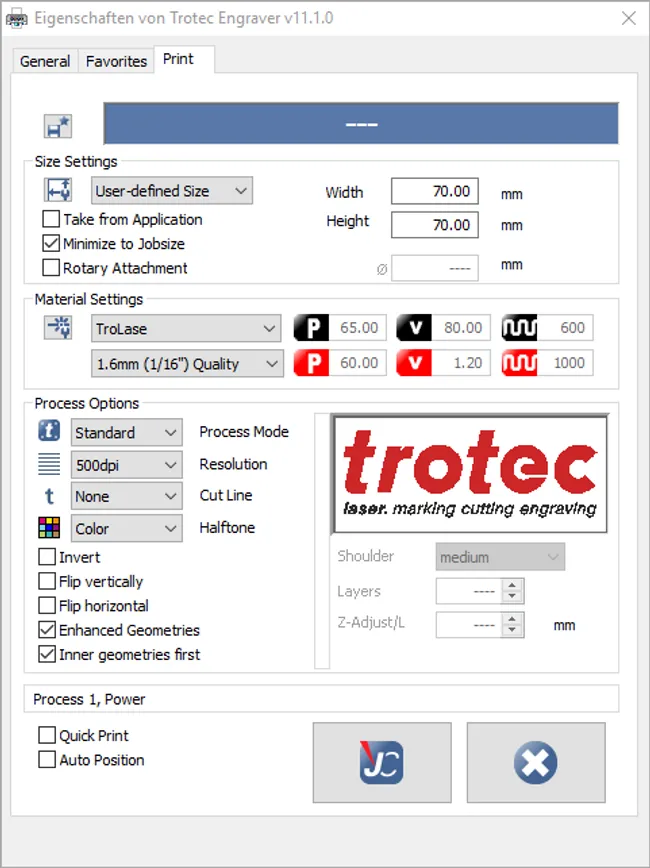Open the Shoulder medium dropdown
The image size is (650, 868).
(500, 557)
